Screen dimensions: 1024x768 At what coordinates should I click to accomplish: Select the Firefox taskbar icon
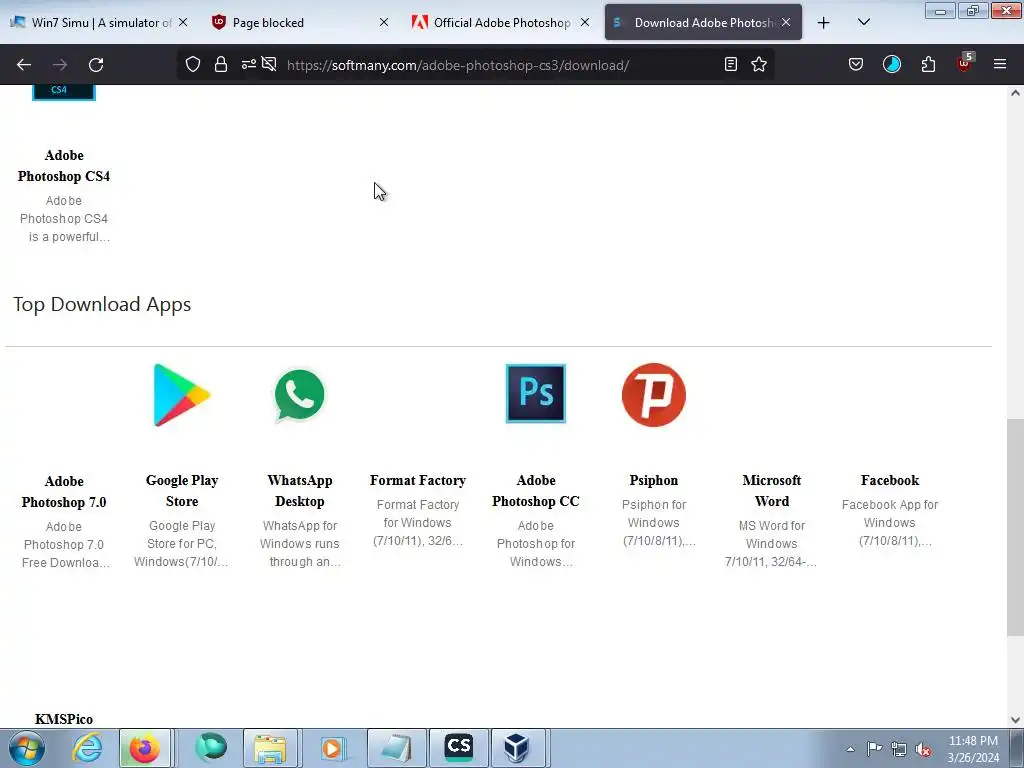point(145,748)
